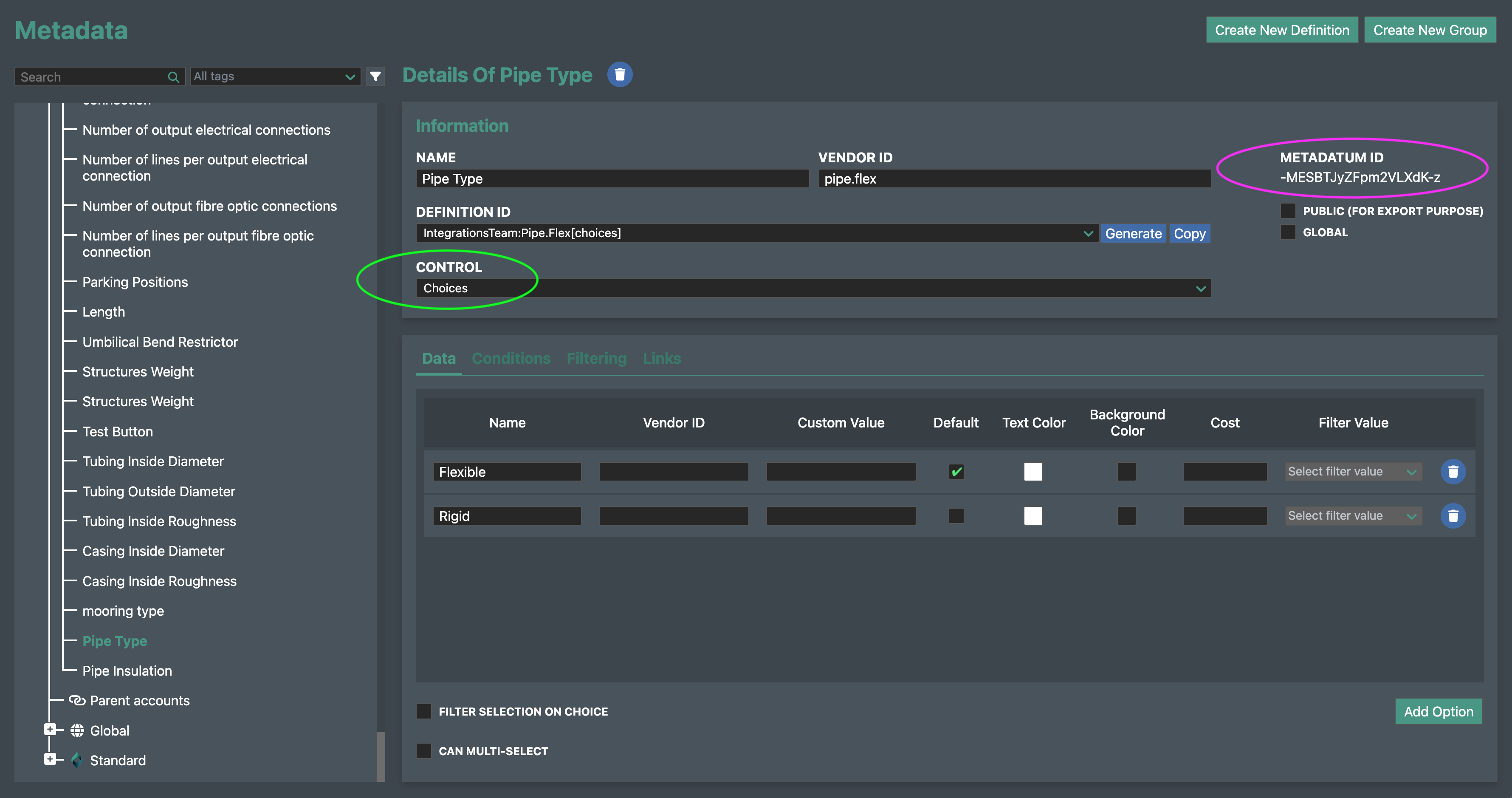Select mooring type in the tree

point(123,611)
